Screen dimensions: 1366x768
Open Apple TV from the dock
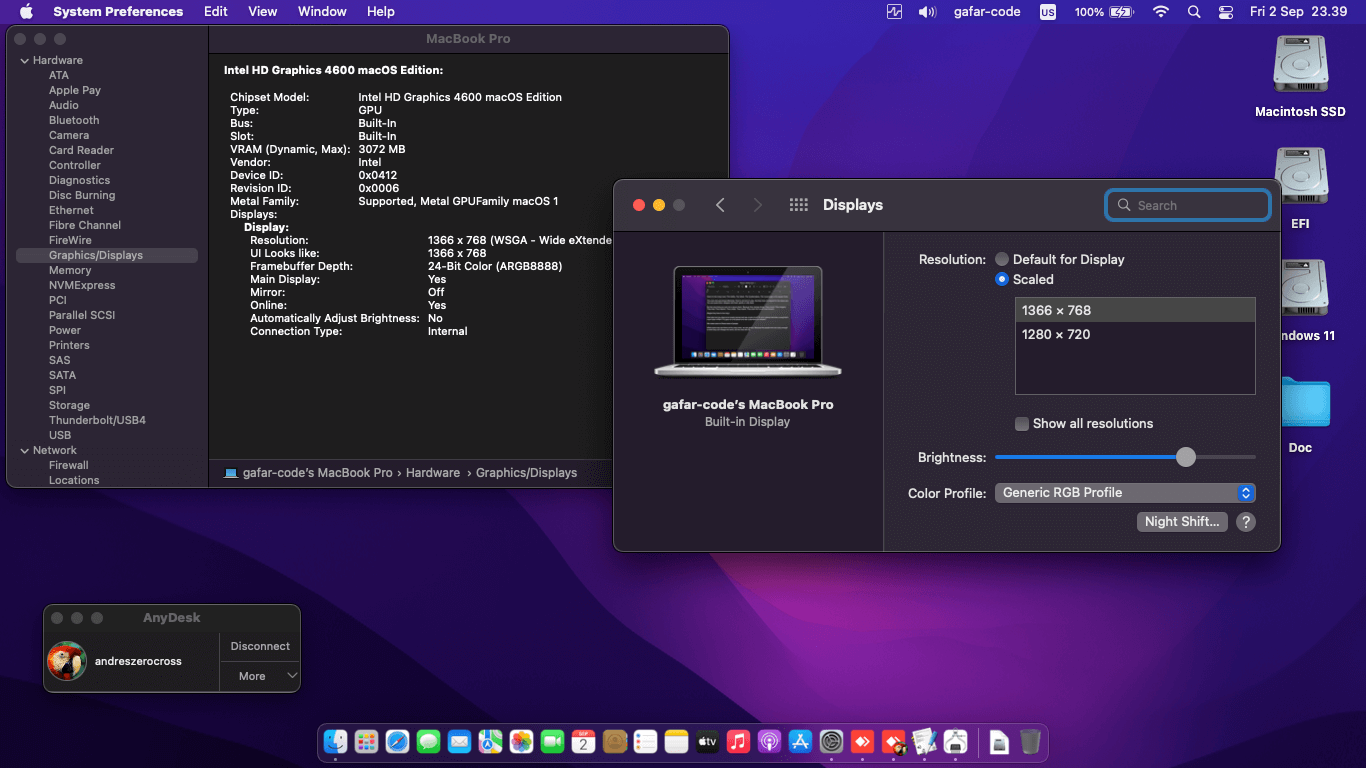pos(707,742)
